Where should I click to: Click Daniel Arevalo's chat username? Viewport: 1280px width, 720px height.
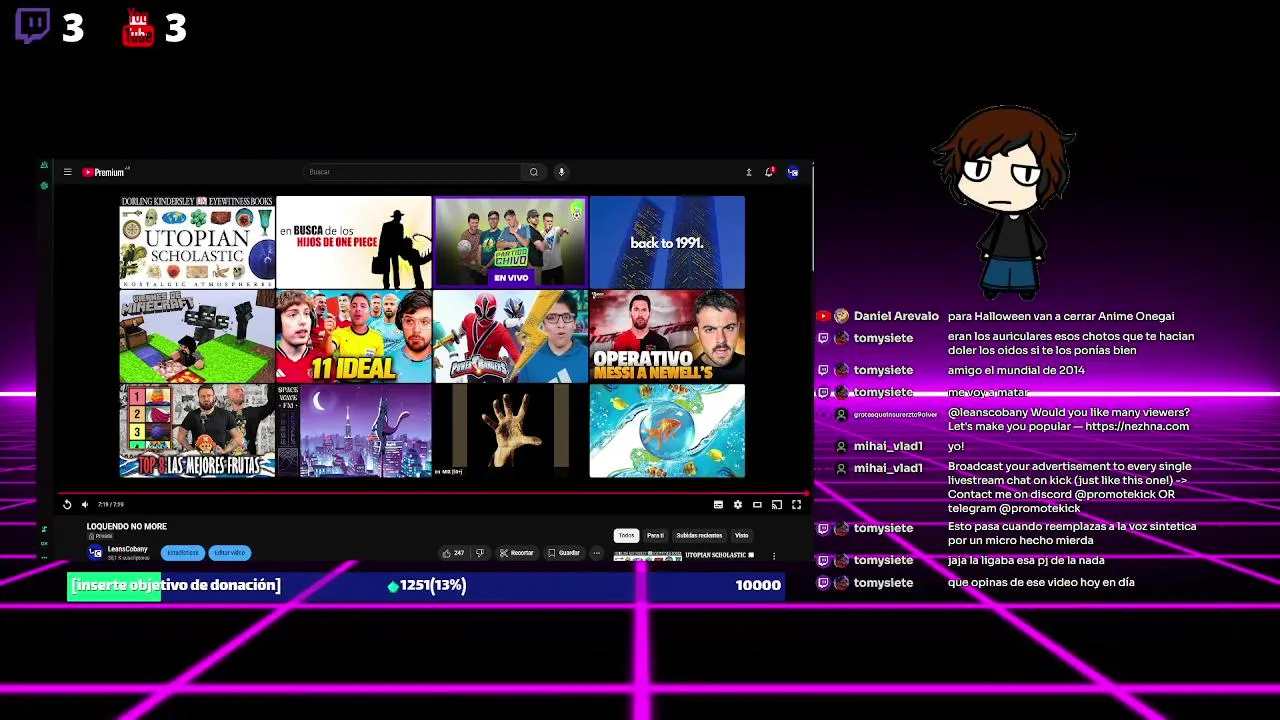pos(896,316)
